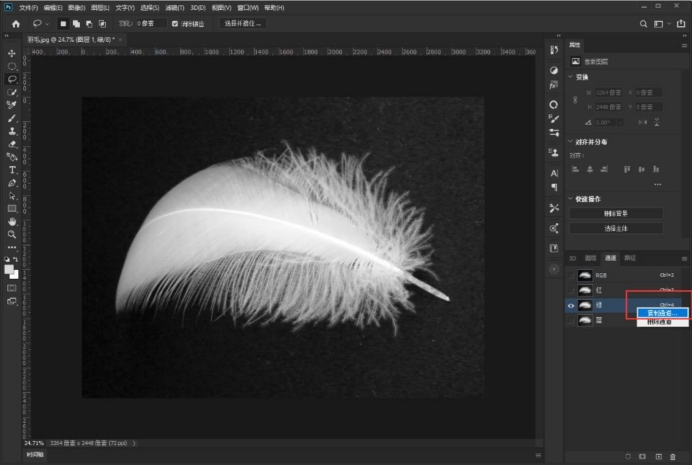Open Properties panel flyout menu
This screenshot has height=465, width=692.
point(684,45)
